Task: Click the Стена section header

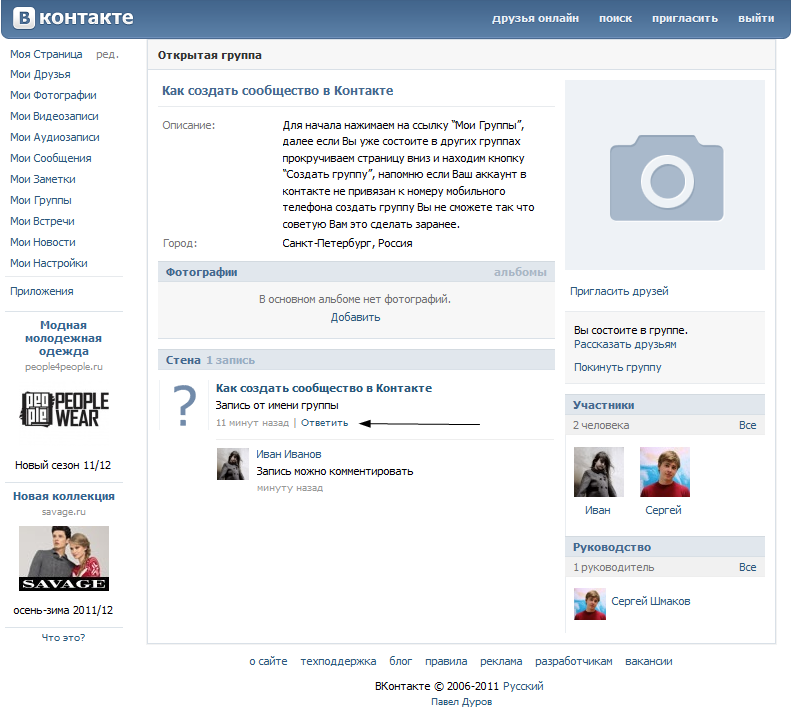Action: click(358, 362)
